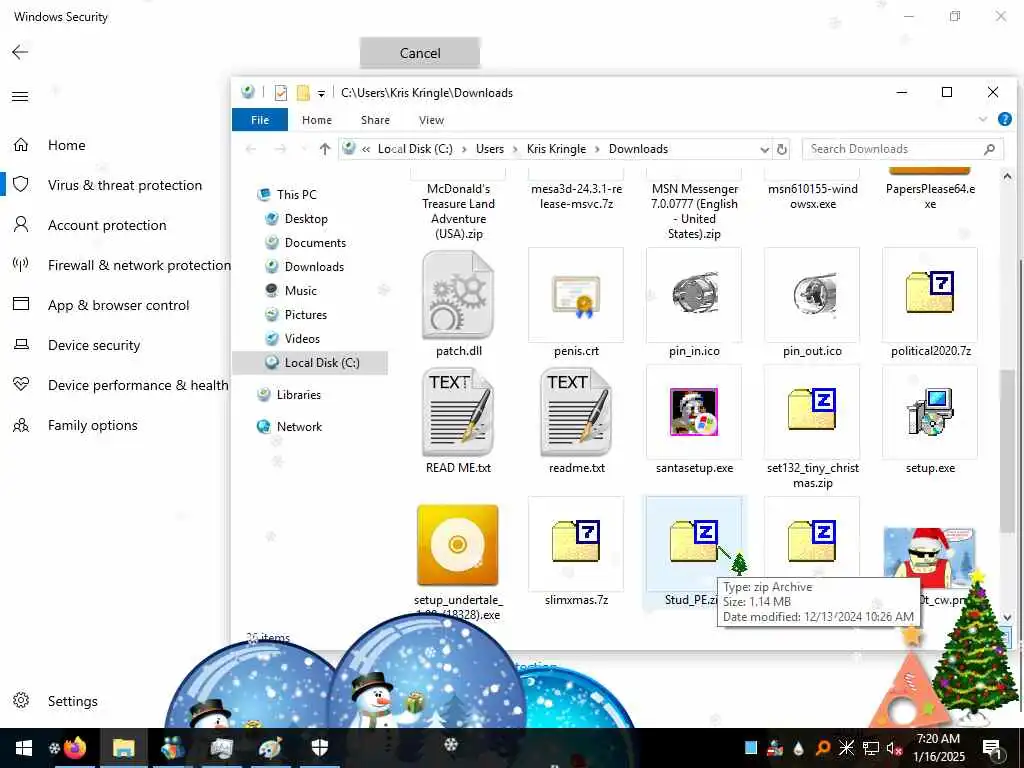
Task: Click Local Disk (C:) in address breadcrumb
Action: click(415, 149)
